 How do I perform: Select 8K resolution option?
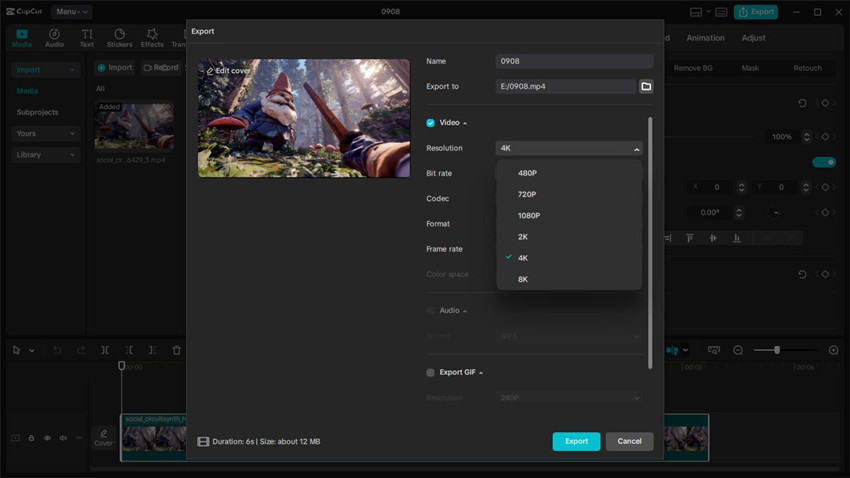[569, 279]
